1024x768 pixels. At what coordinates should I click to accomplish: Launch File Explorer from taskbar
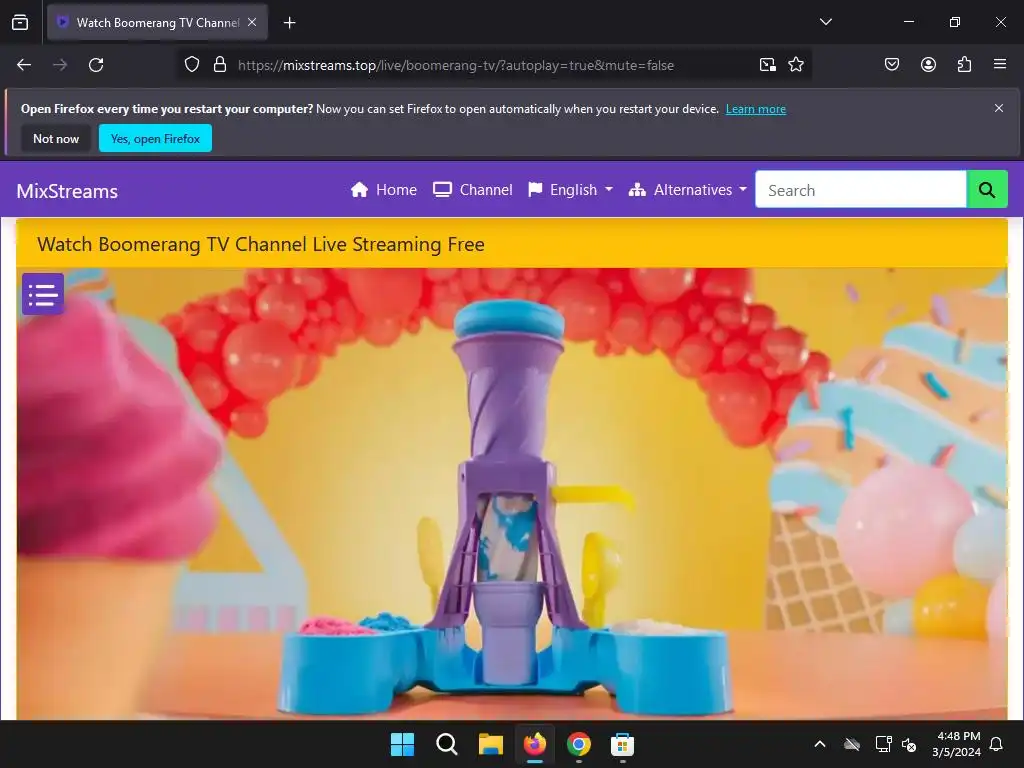pyautogui.click(x=490, y=744)
